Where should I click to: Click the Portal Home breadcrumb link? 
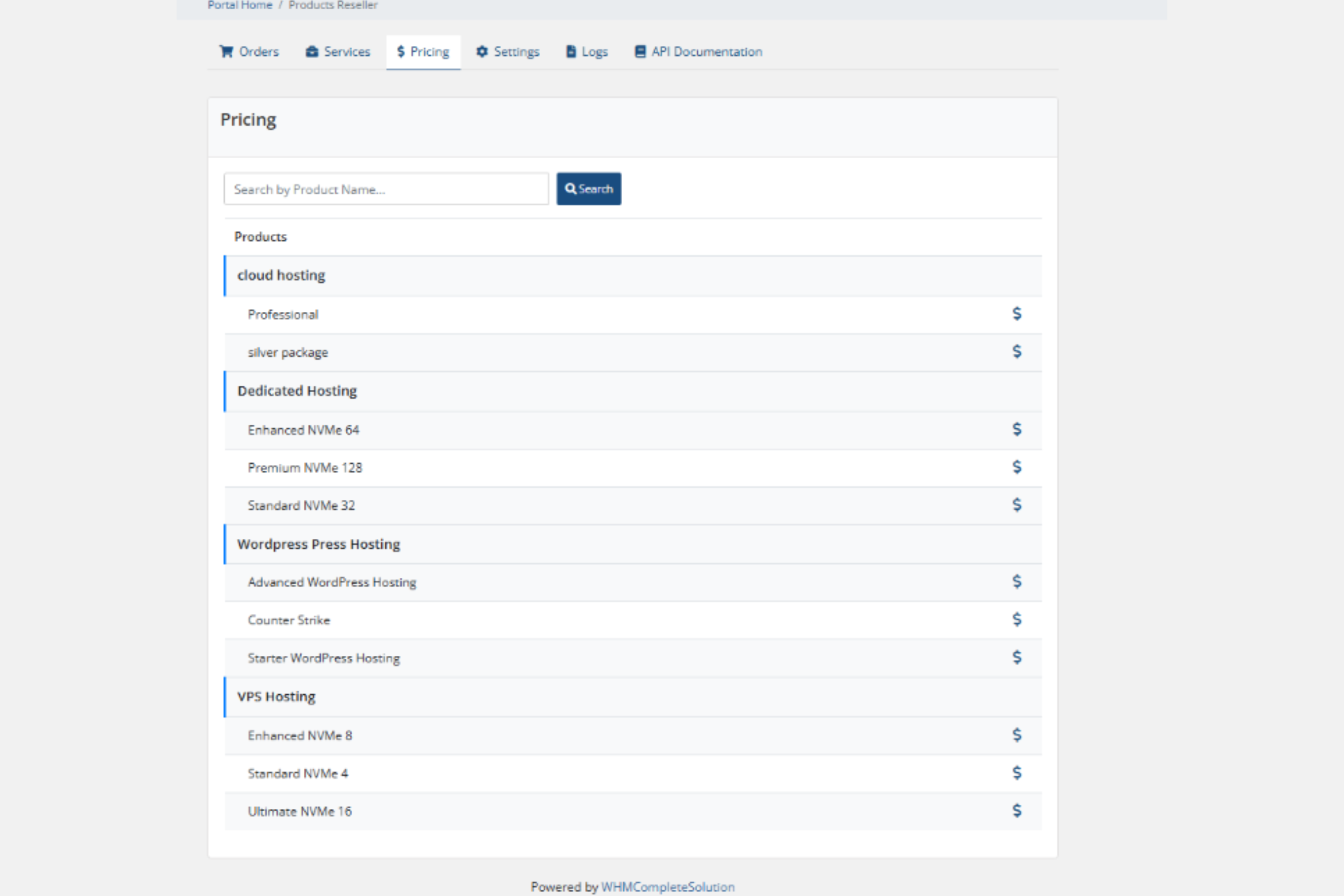pyautogui.click(x=240, y=5)
